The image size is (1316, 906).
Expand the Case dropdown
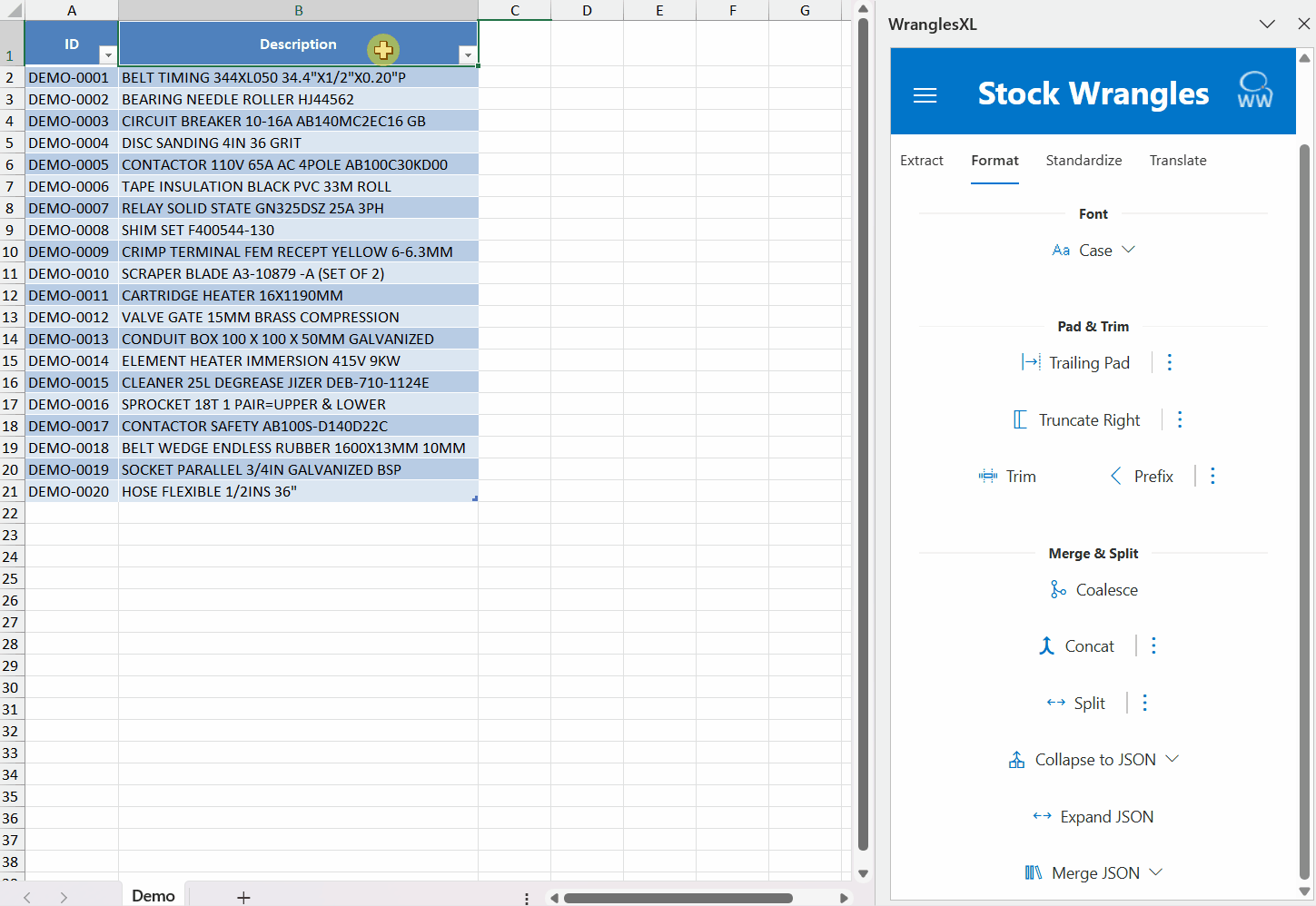point(1128,250)
